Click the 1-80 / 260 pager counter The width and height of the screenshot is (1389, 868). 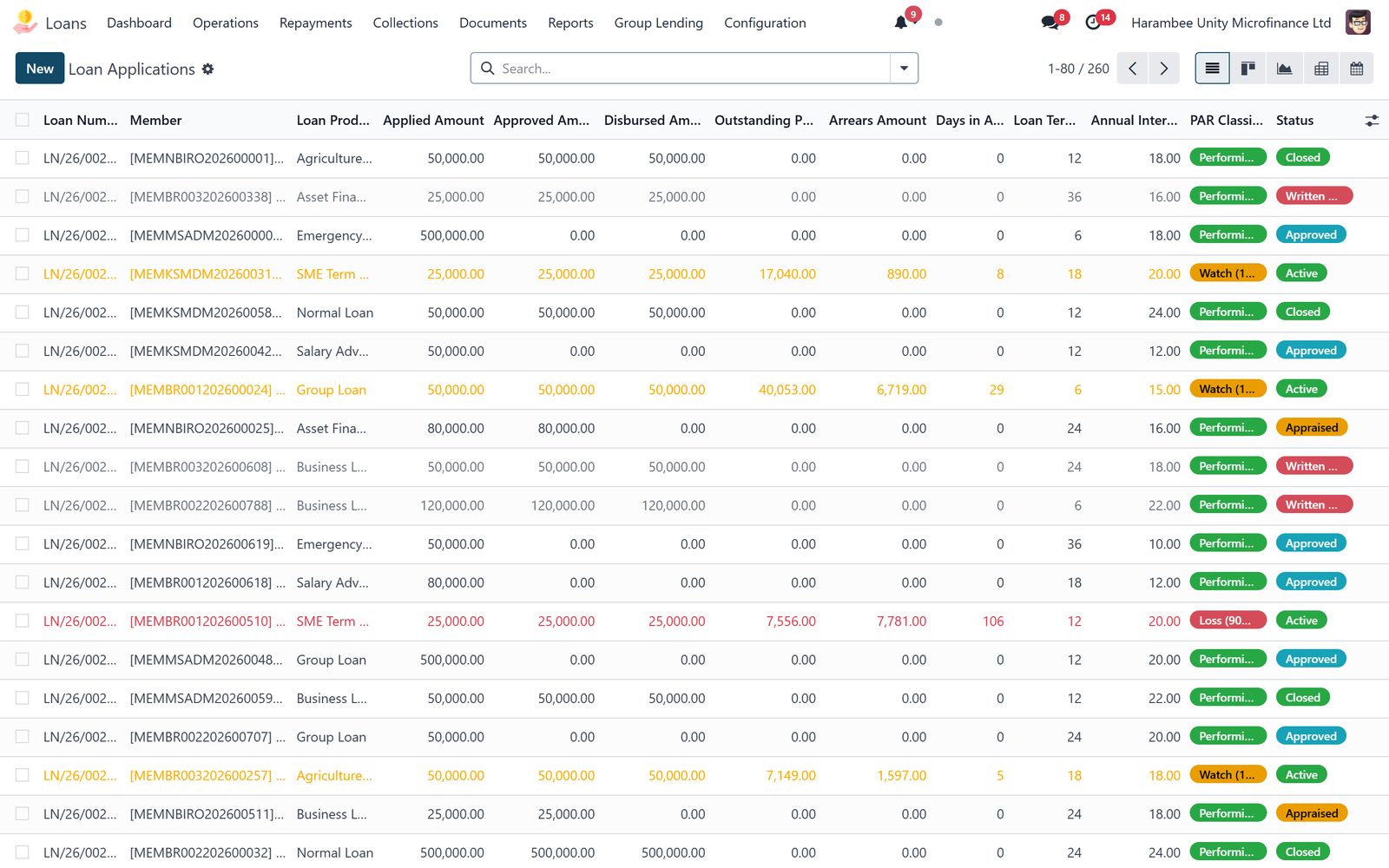pyautogui.click(x=1078, y=69)
